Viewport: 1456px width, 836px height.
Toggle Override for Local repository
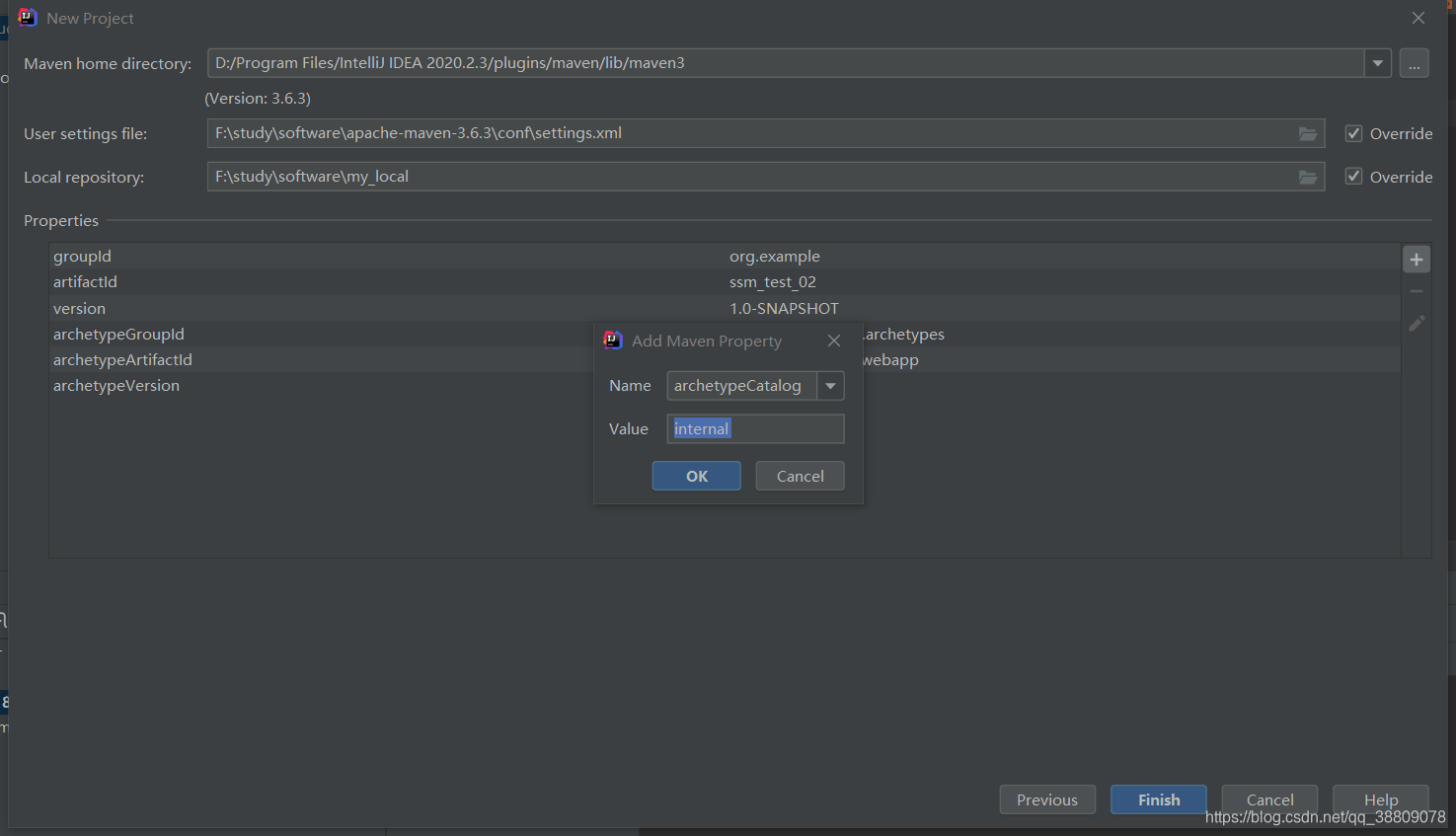coord(1353,177)
